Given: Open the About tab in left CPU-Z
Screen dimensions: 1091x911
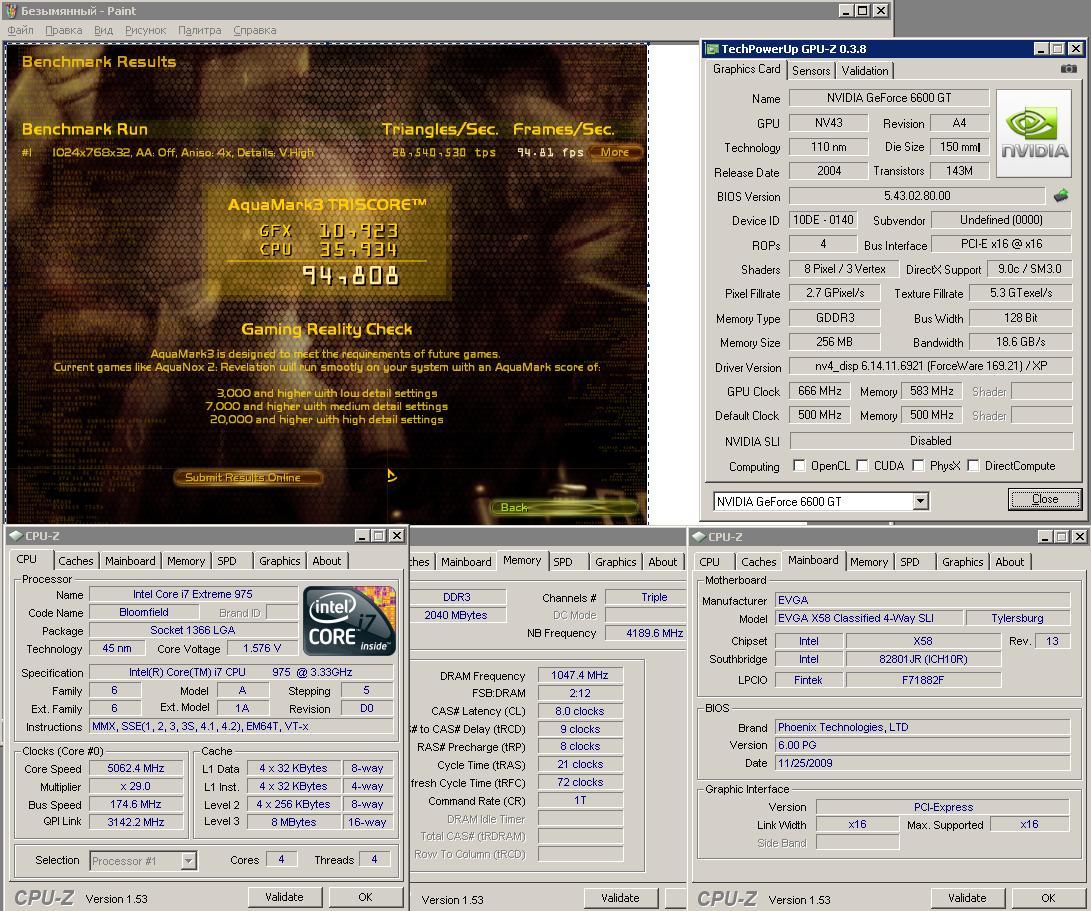Looking at the screenshot, I should [326, 561].
